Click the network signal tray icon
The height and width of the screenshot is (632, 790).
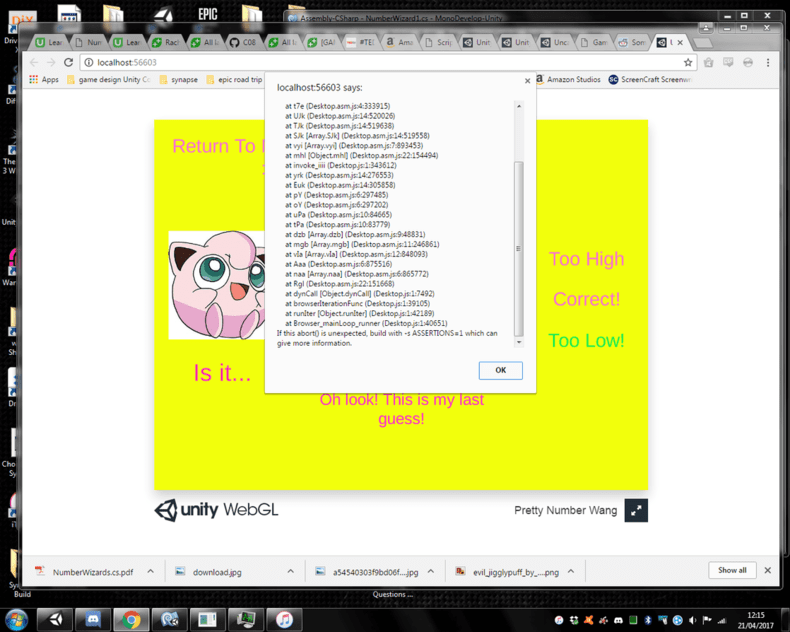[x=722, y=620]
